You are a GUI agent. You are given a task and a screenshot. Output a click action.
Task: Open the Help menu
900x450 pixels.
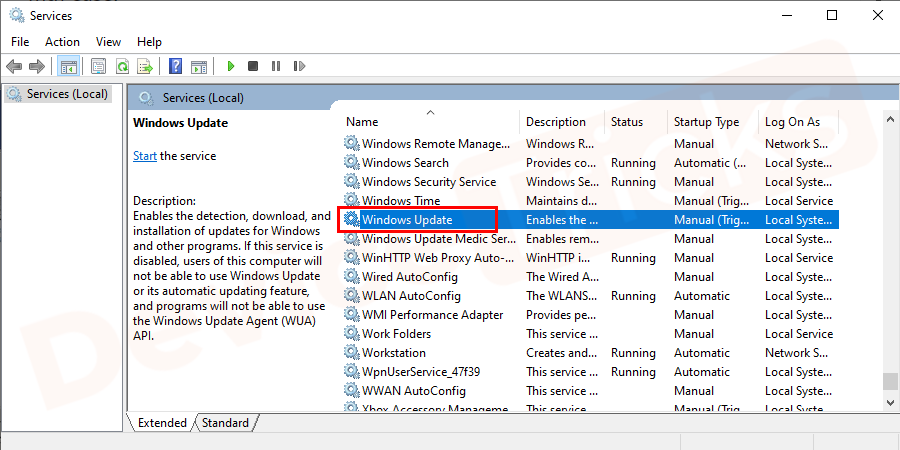(x=149, y=42)
